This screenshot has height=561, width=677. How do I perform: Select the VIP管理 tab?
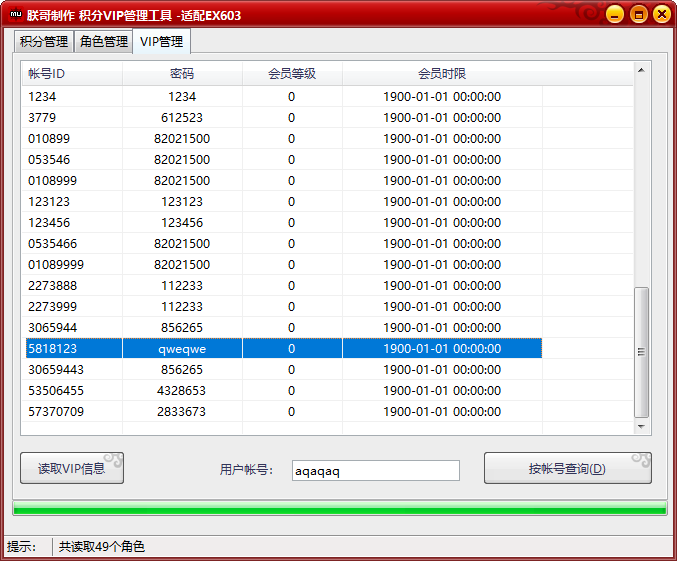pyautogui.click(x=161, y=42)
